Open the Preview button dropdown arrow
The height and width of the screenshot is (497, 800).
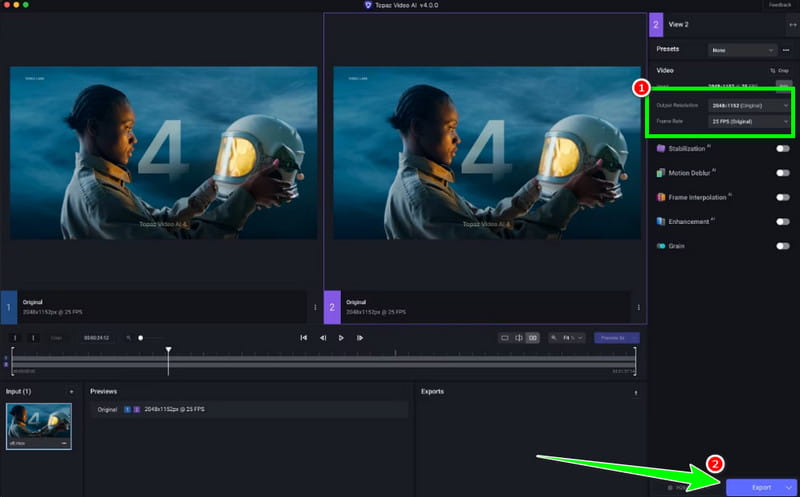pyautogui.click(x=635, y=338)
